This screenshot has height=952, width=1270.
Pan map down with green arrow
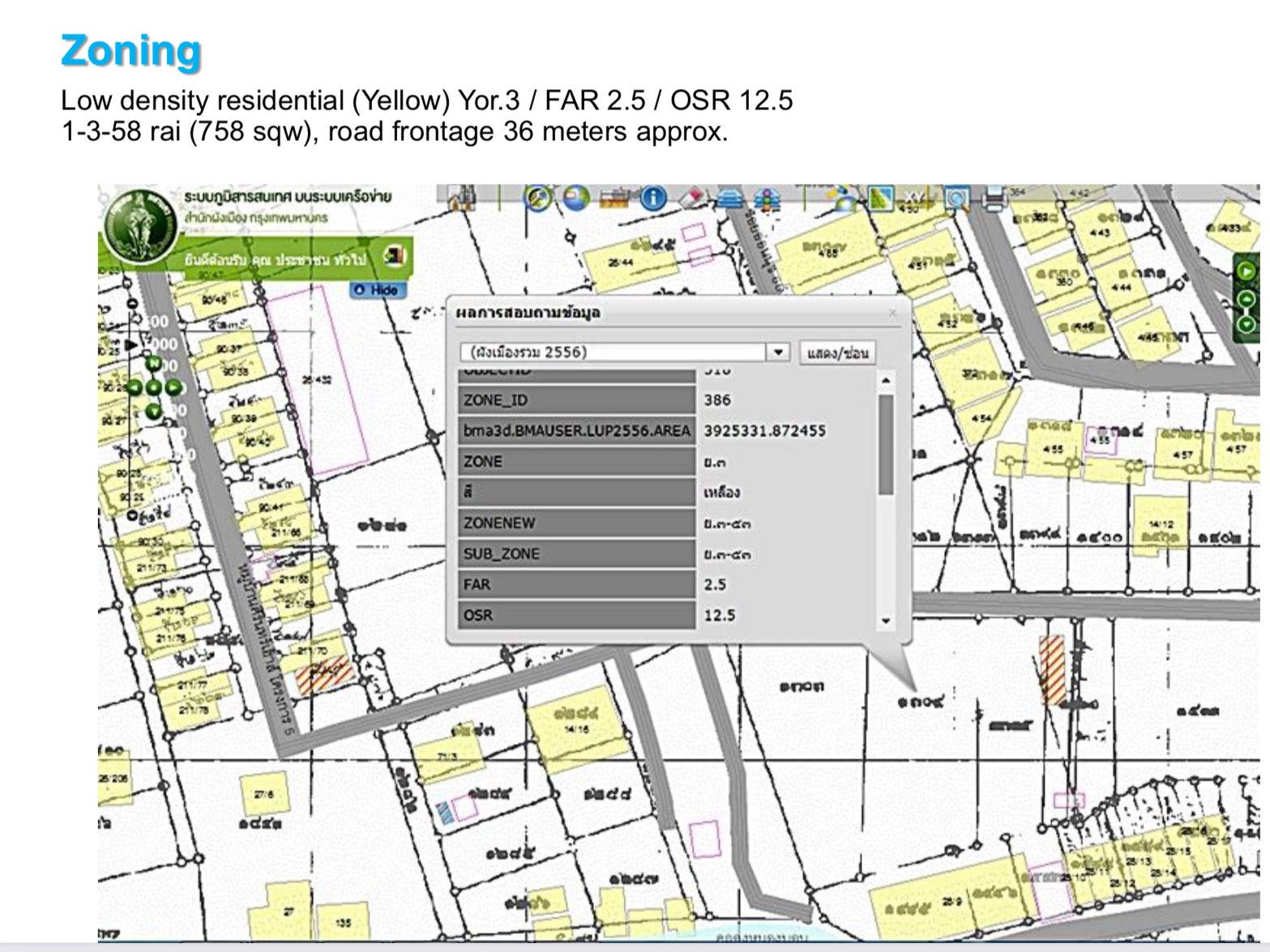click(154, 412)
